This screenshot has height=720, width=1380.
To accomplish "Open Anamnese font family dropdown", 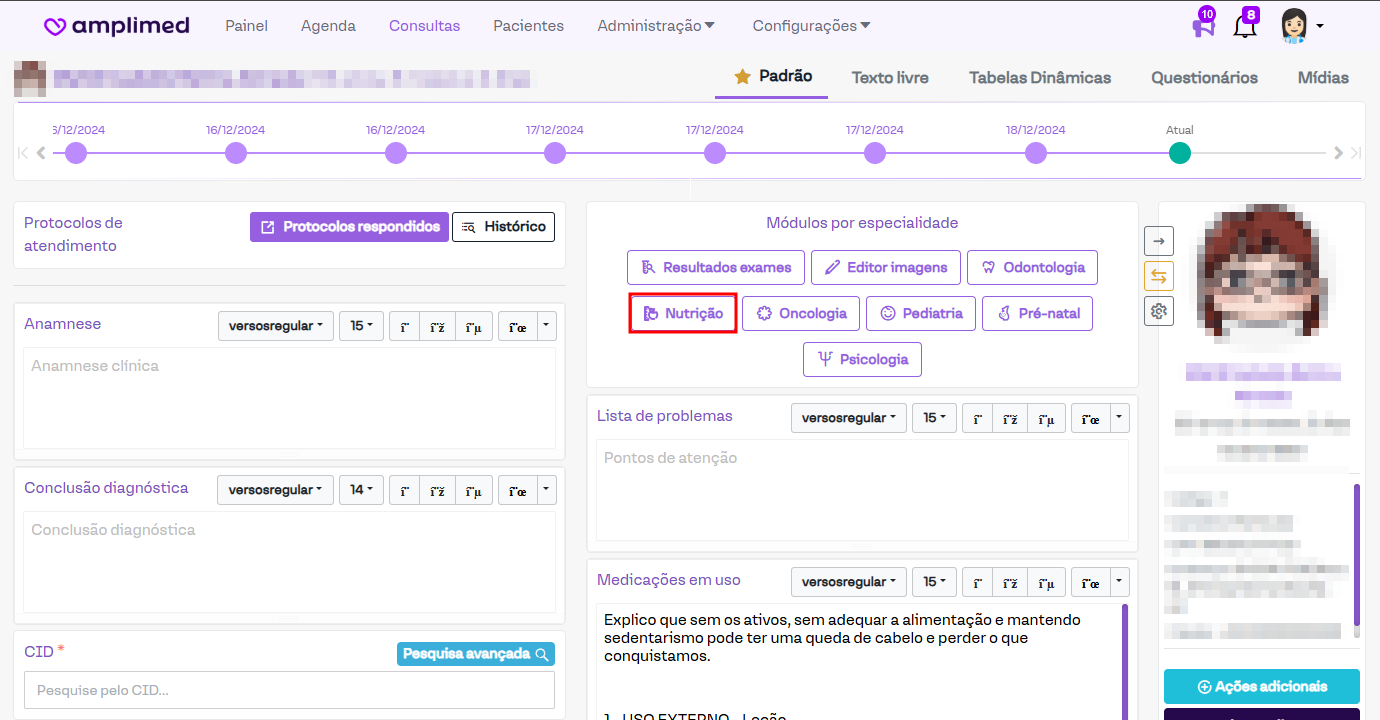I will click(275, 326).
